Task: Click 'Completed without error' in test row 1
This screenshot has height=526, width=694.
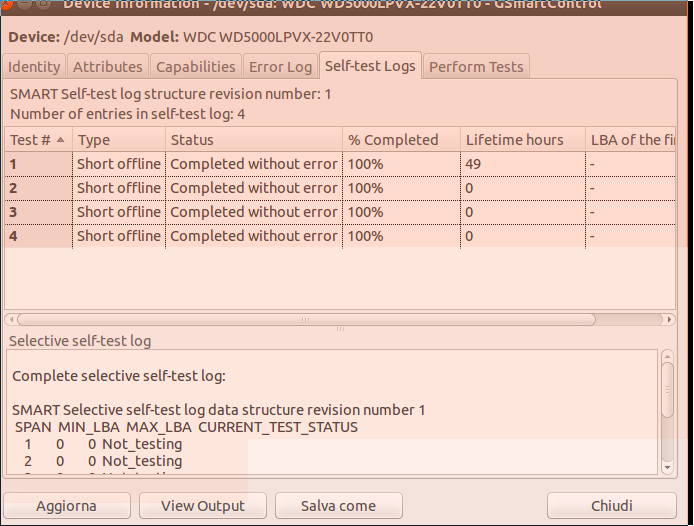Action: [x=254, y=164]
